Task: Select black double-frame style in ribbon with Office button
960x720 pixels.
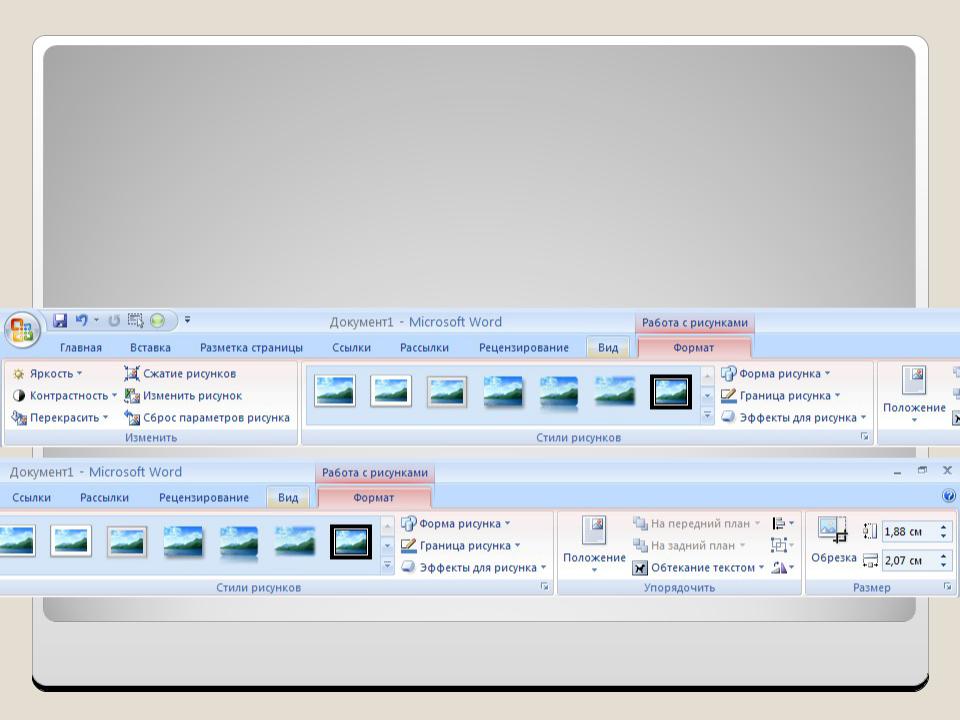Action: coord(671,392)
